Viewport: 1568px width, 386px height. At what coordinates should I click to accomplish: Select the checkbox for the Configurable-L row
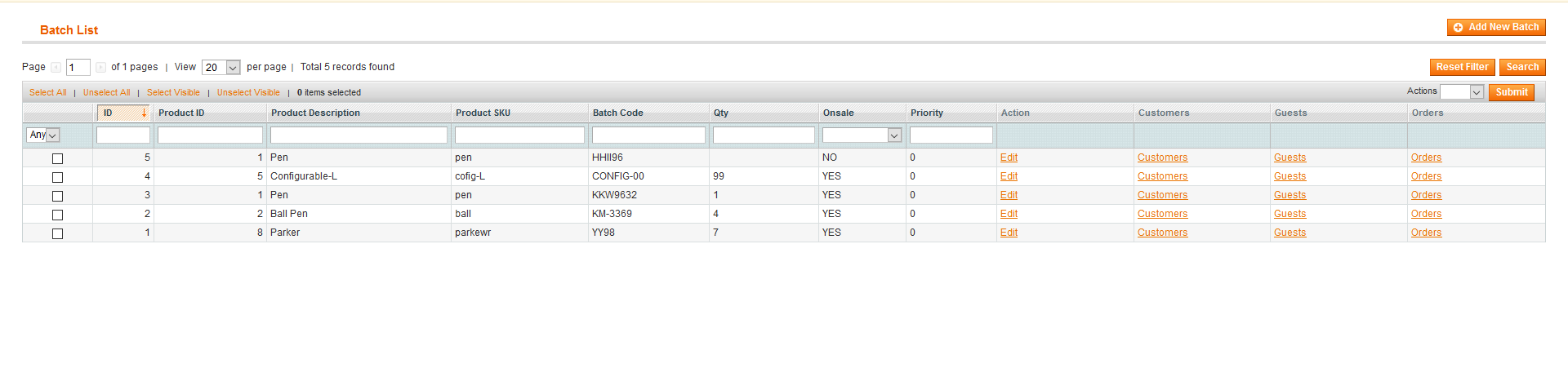pyautogui.click(x=57, y=177)
